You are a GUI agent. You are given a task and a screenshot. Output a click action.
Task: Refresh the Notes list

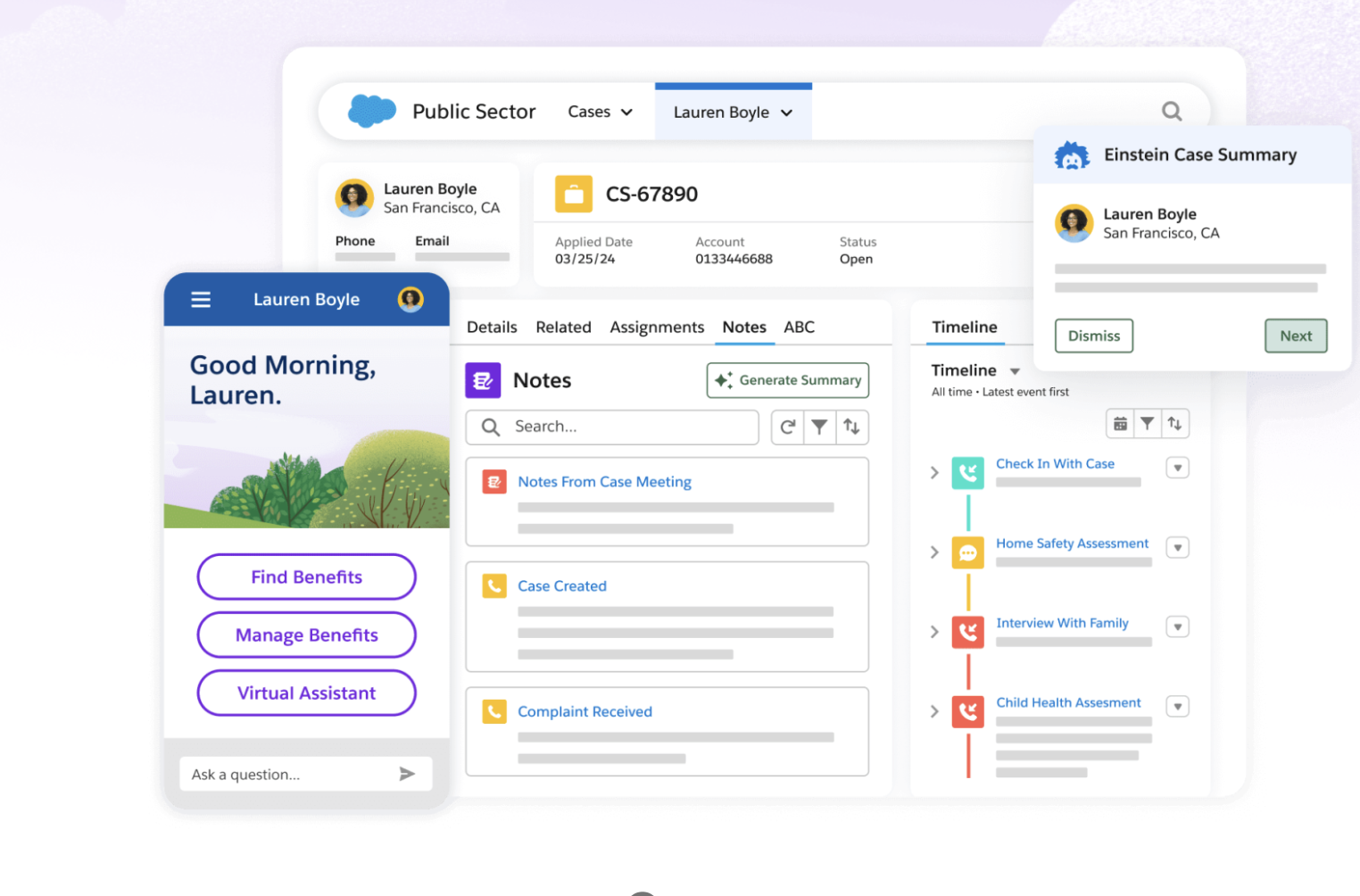pos(787,427)
